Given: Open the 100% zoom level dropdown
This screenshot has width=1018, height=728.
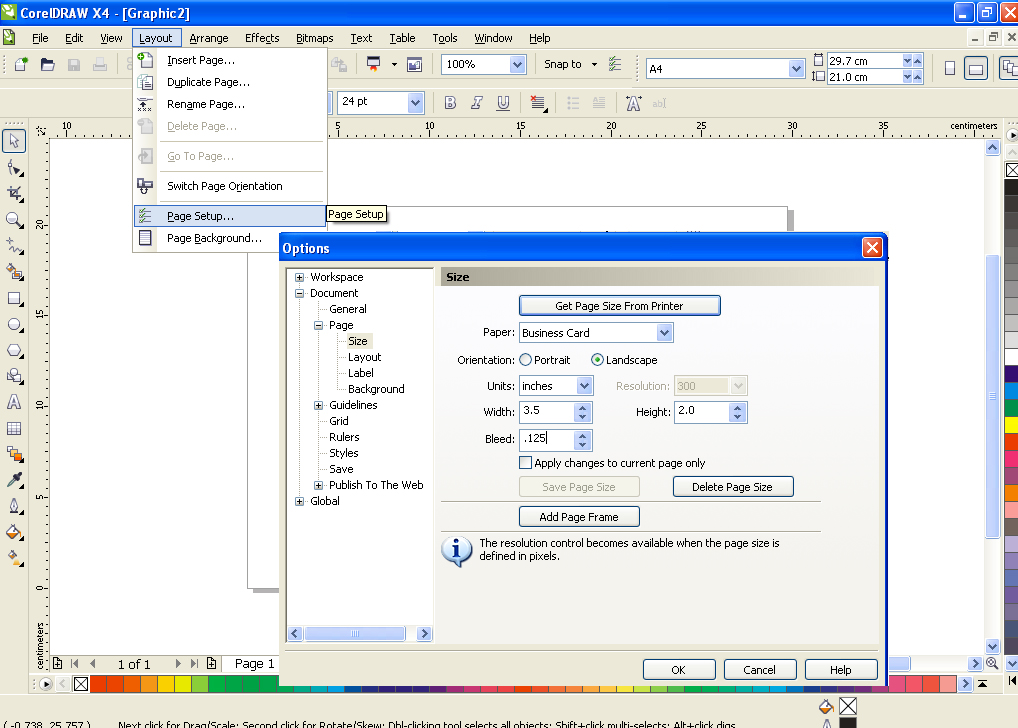Looking at the screenshot, I should 517,64.
